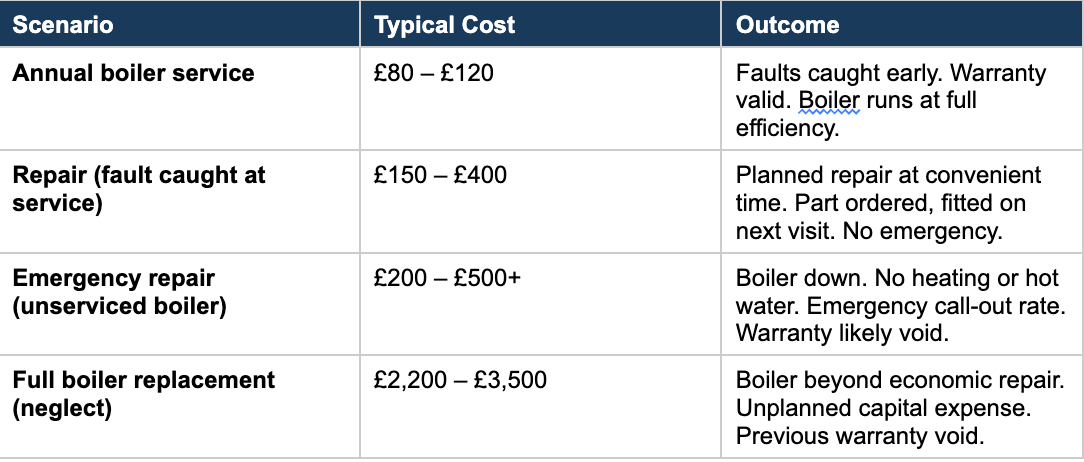
Task: Click the Unplanned capital expense text
Action: click(x=881, y=409)
